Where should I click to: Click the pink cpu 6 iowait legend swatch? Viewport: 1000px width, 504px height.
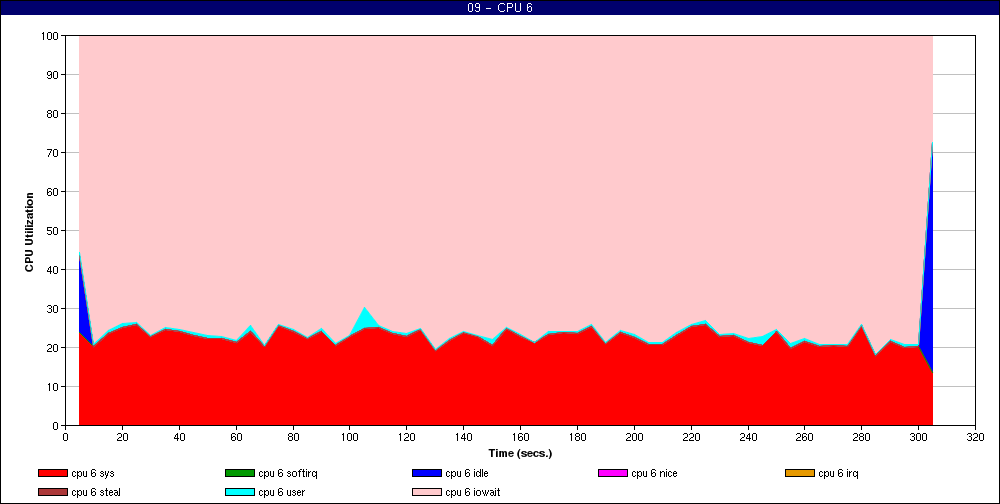tap(427, 493)
